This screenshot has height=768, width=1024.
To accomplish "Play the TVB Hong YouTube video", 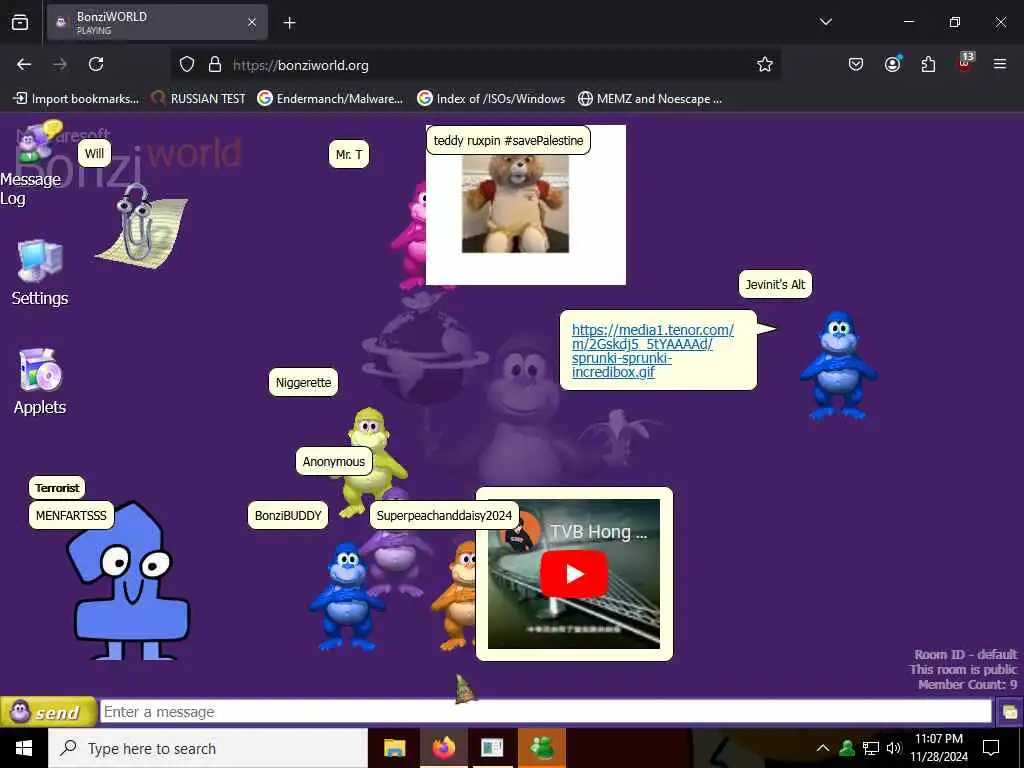I will point(573,573).
